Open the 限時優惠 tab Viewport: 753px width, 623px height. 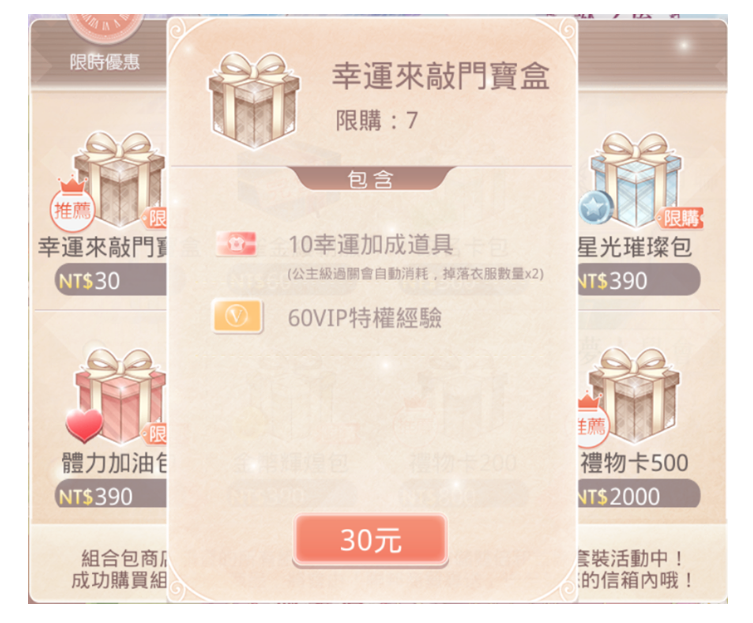point(105,61)
